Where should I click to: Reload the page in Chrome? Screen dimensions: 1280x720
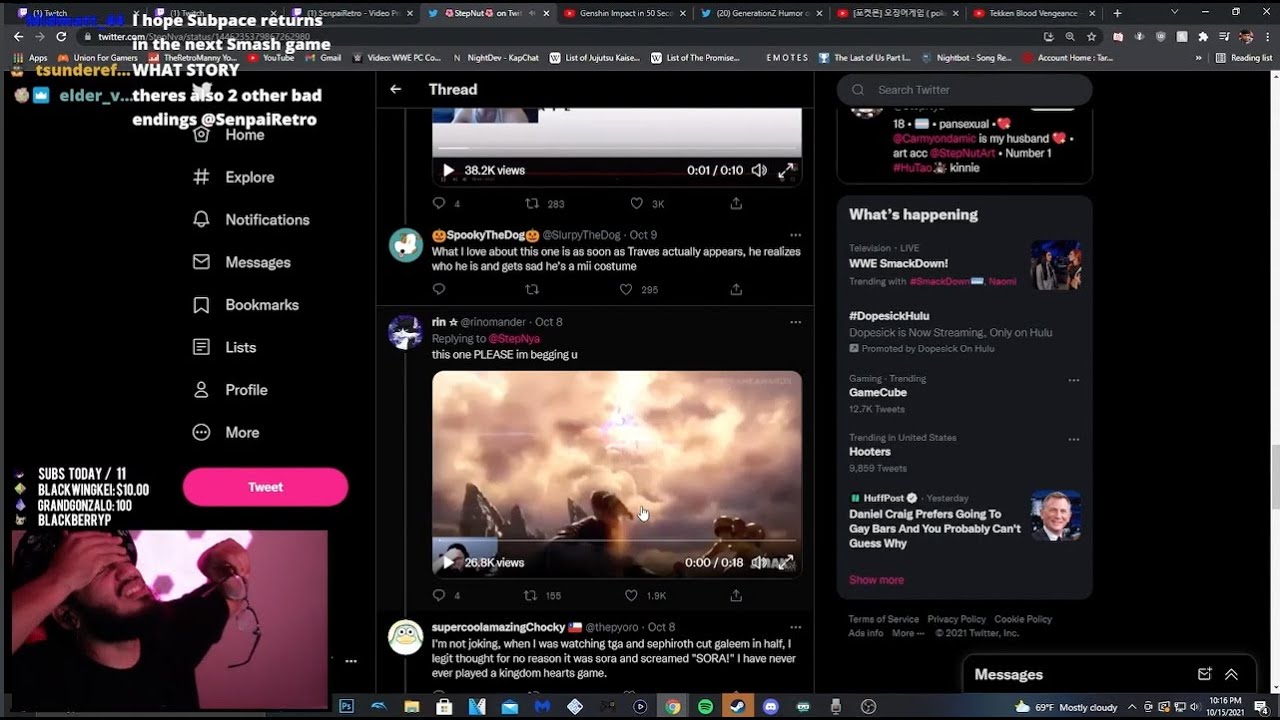point(60,36)
